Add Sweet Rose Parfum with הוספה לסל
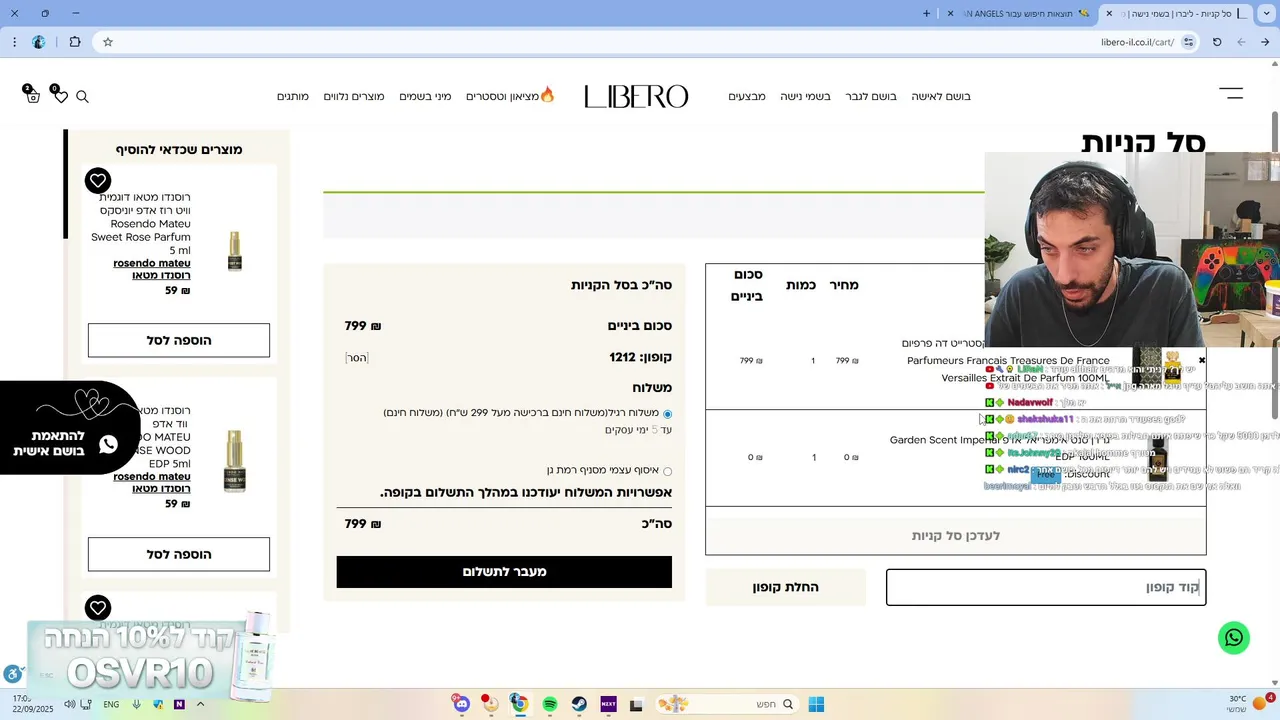The height and width of the screenshot is (720, 1280). [179, 340]
